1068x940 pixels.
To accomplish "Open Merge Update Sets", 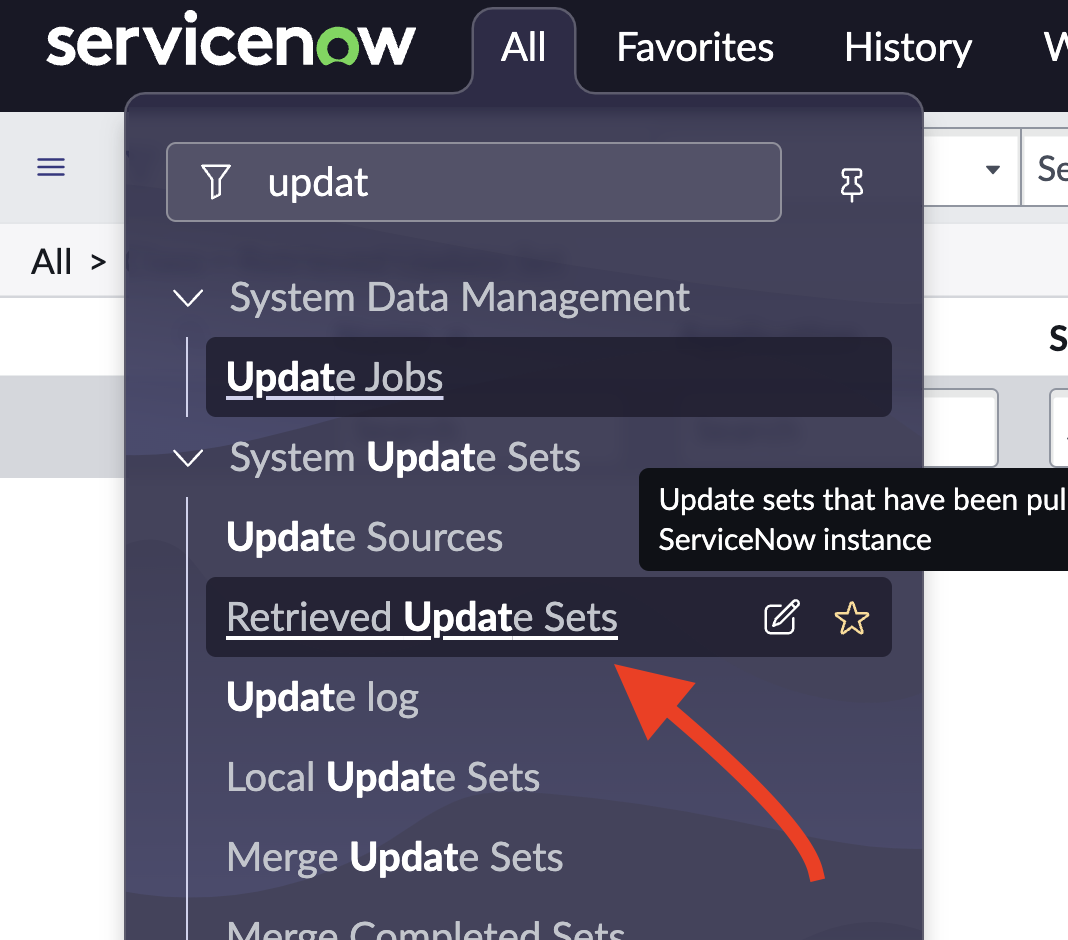I will pos(395,858).
